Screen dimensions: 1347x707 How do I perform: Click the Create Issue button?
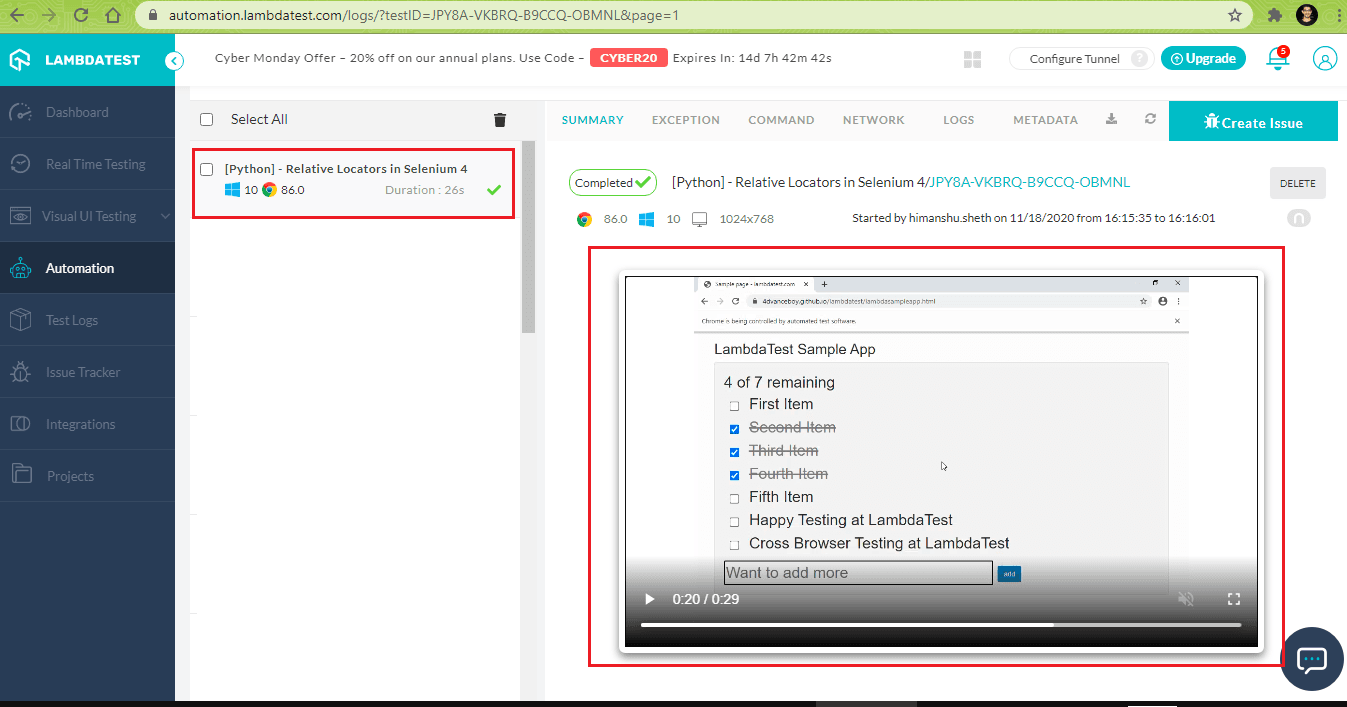[x=1253, y=121]
